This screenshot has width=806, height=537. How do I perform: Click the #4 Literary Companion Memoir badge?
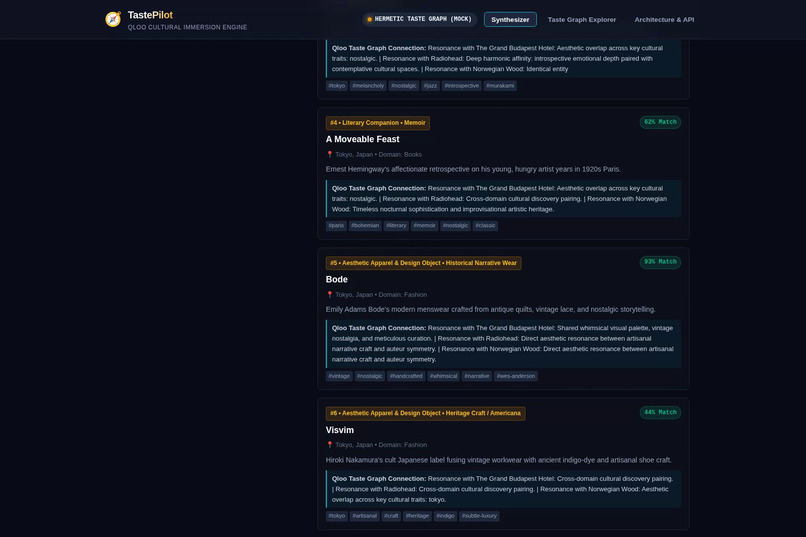[x=378, y=123]
